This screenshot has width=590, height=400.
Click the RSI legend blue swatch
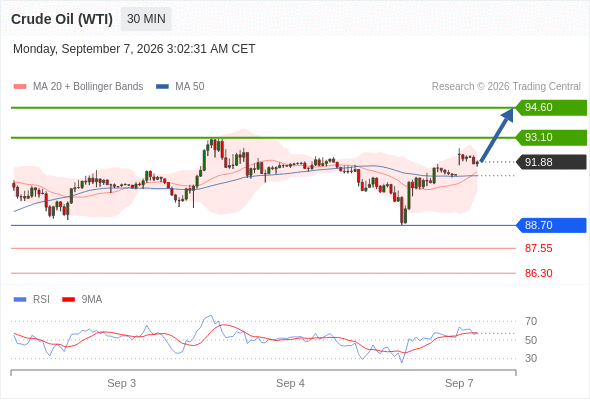pyautogui.click(x=20, y=300)
